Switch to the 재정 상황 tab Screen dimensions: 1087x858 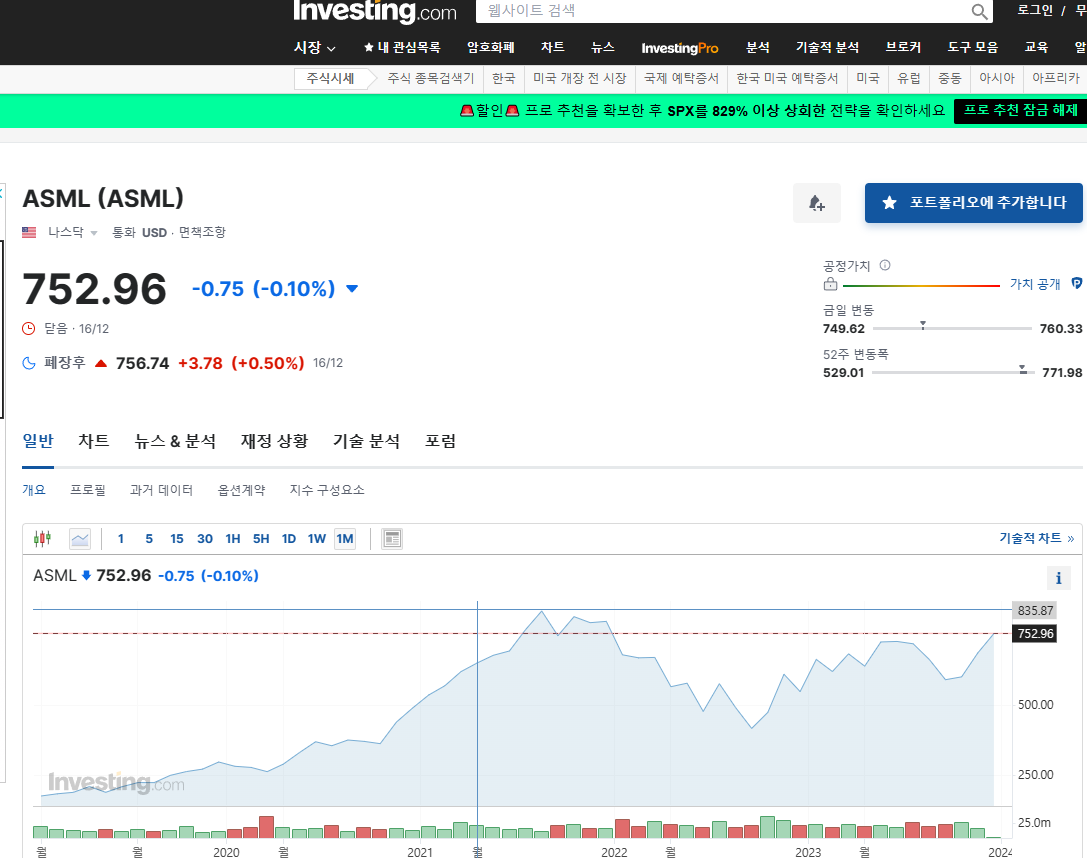275,441
